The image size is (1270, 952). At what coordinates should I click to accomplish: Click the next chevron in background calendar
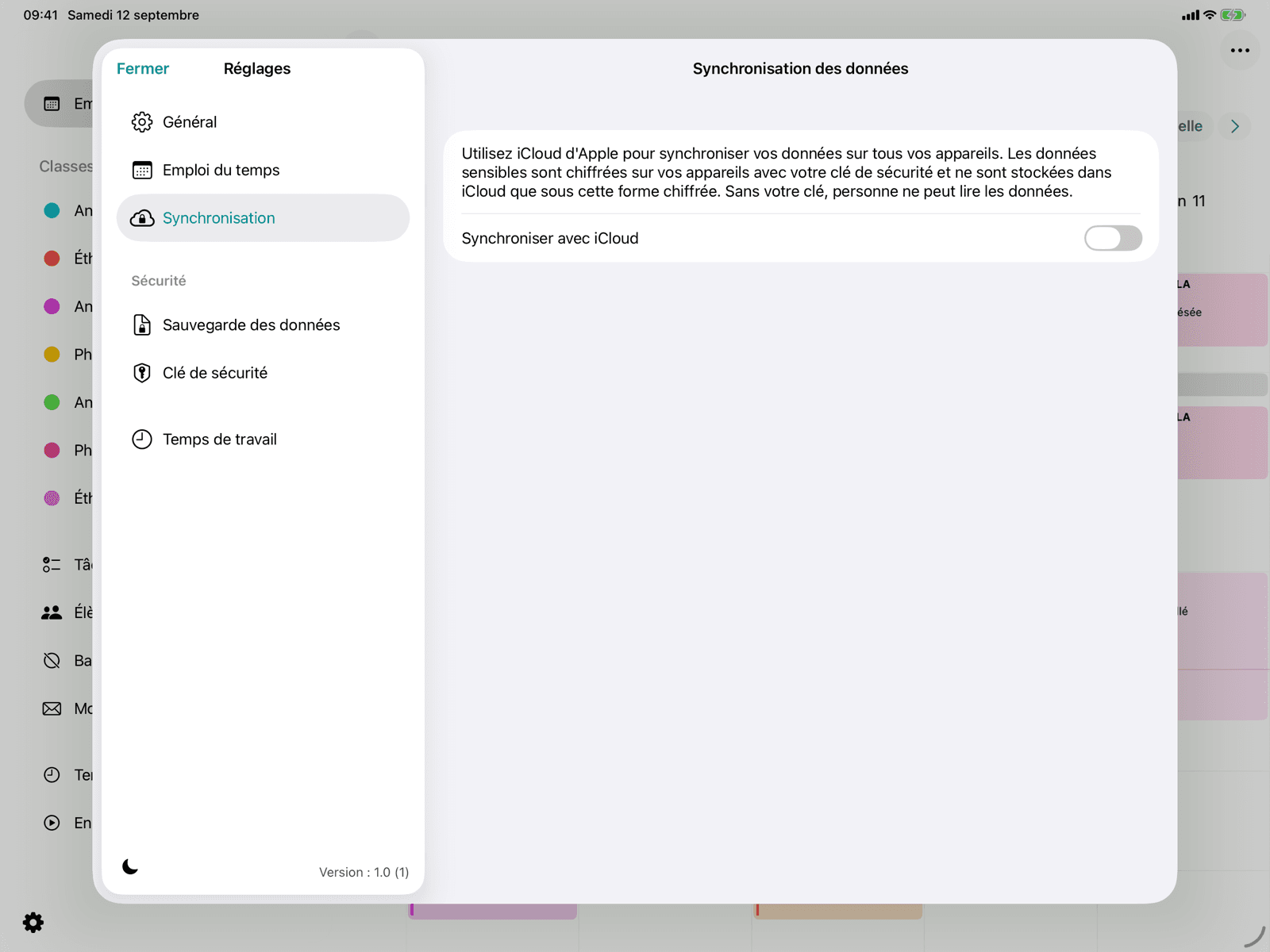coord(1235,126)
